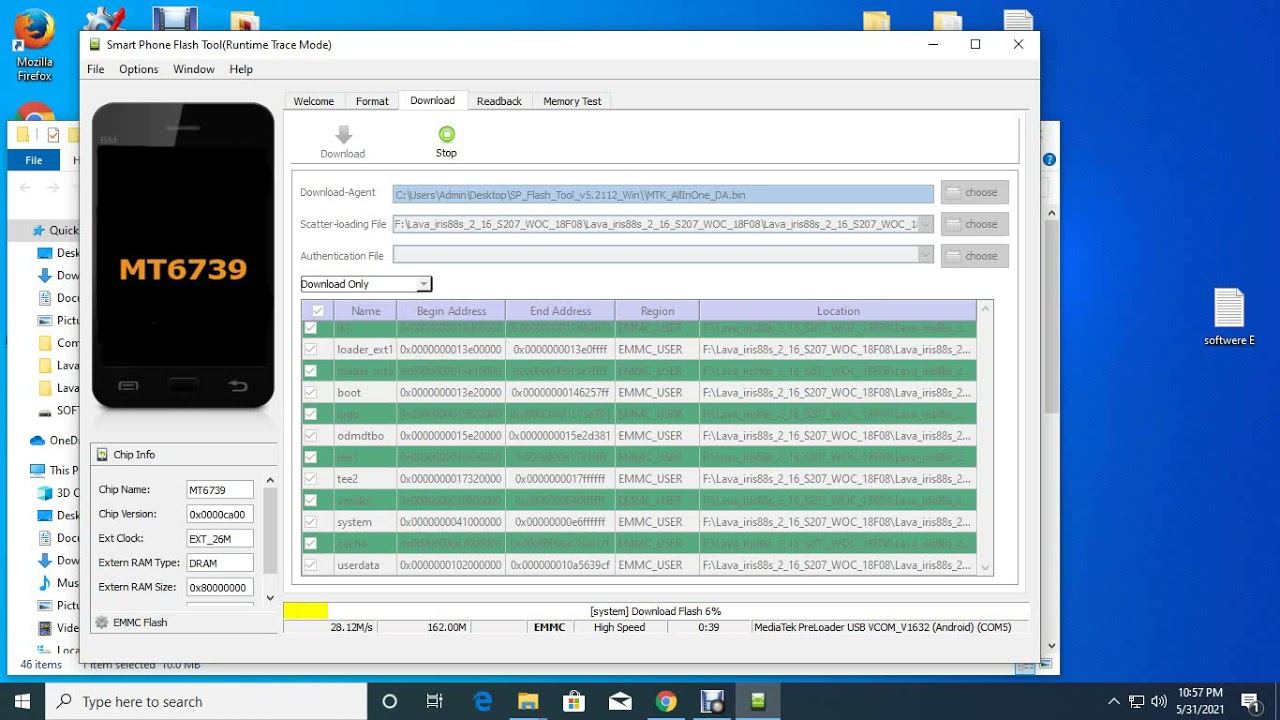Image resolution: width=1280 pixels, height=720 pixels.
Task: Toggle the tee2 partition checkbox
Action: [x=311, y=478]
